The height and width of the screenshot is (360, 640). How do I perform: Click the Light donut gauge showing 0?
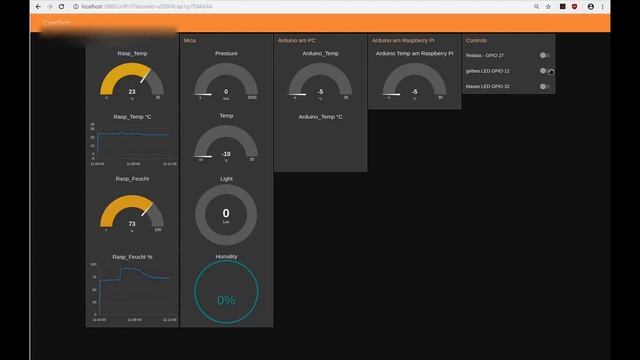[226, 214]
